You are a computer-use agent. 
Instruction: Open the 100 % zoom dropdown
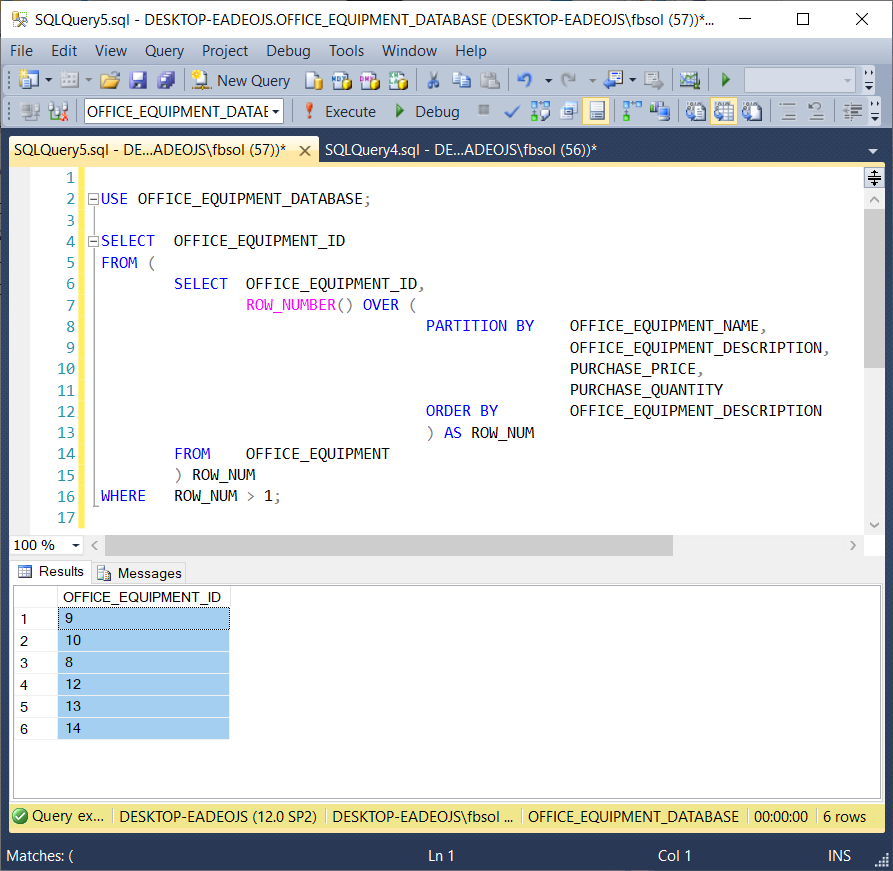[76, 545]
